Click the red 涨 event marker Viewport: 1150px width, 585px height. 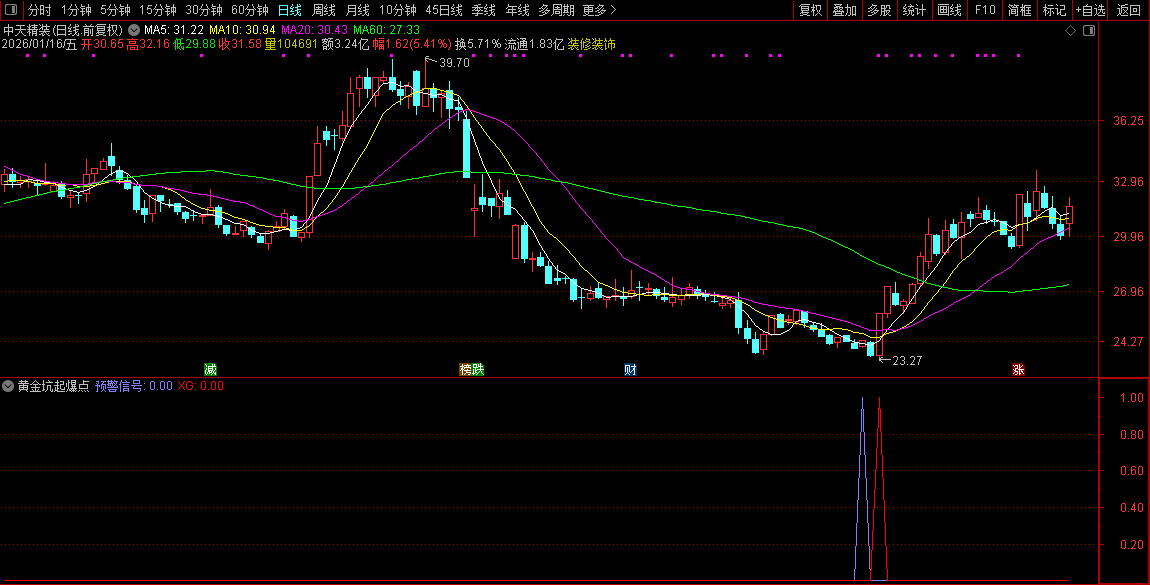click(x=1018, y=369)
